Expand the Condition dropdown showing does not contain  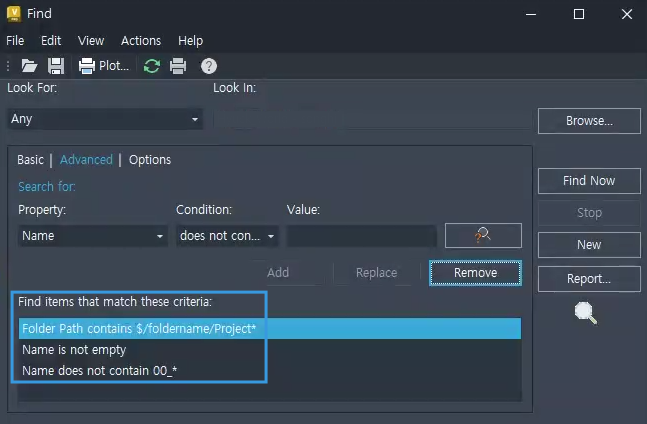pos(227,236)
